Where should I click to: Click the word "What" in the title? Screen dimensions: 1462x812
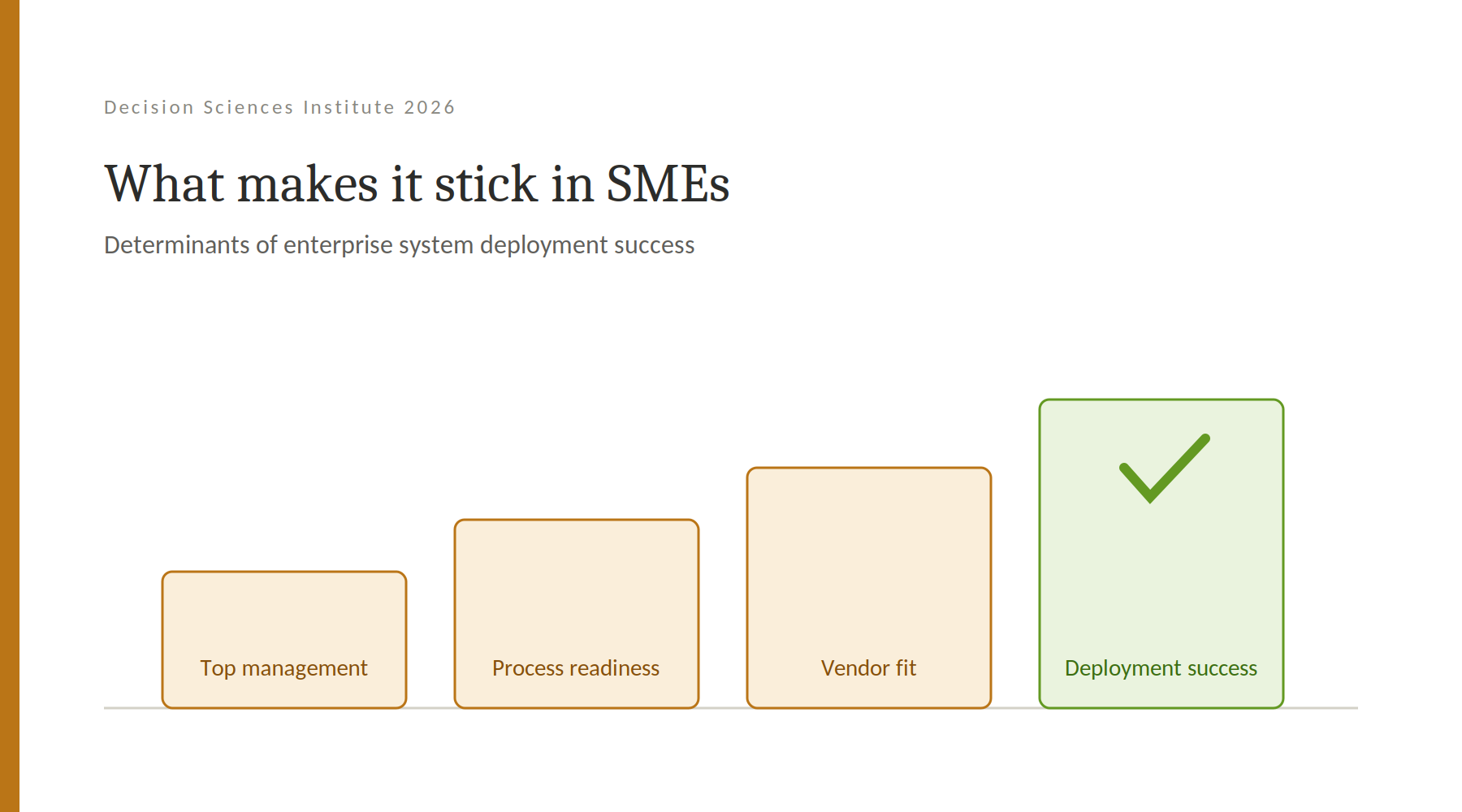point(165,184)
